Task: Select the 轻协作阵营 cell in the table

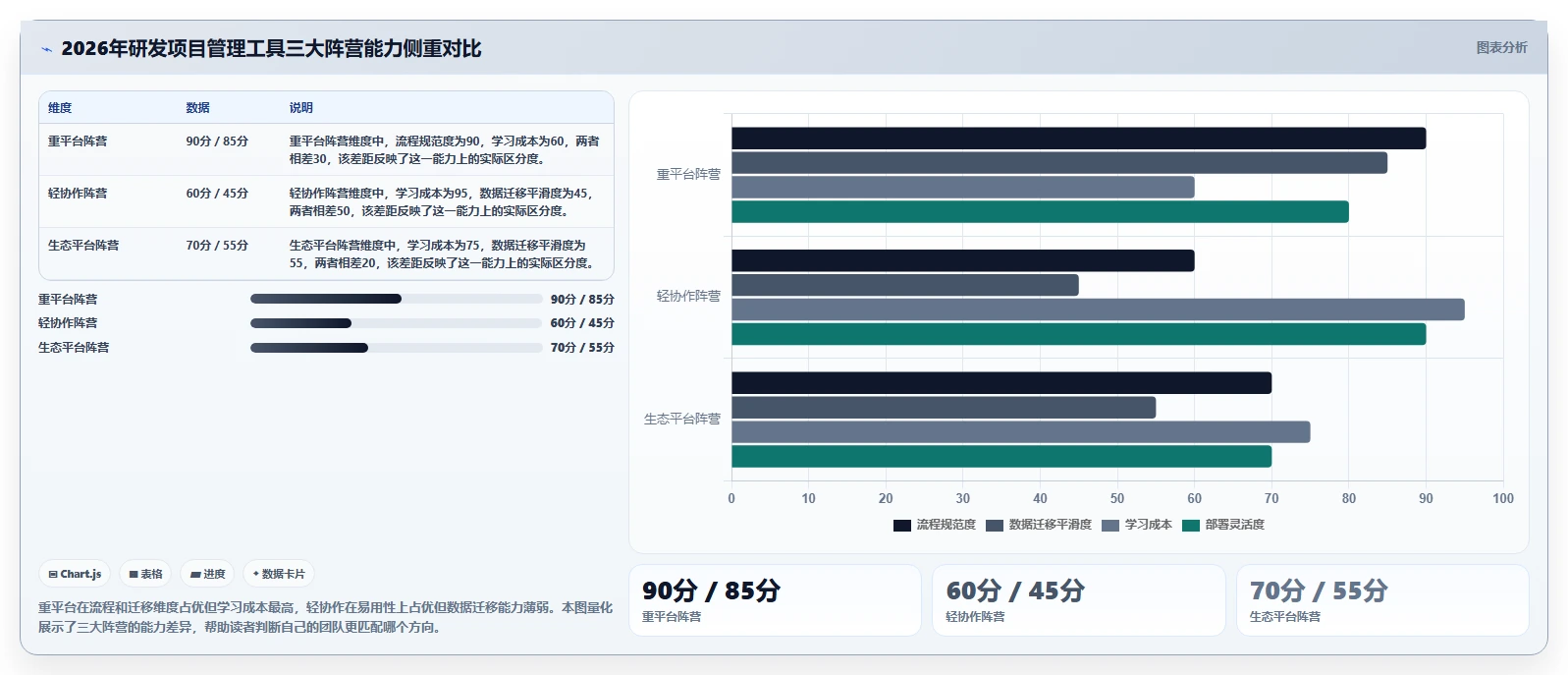Action: point(78,194)
